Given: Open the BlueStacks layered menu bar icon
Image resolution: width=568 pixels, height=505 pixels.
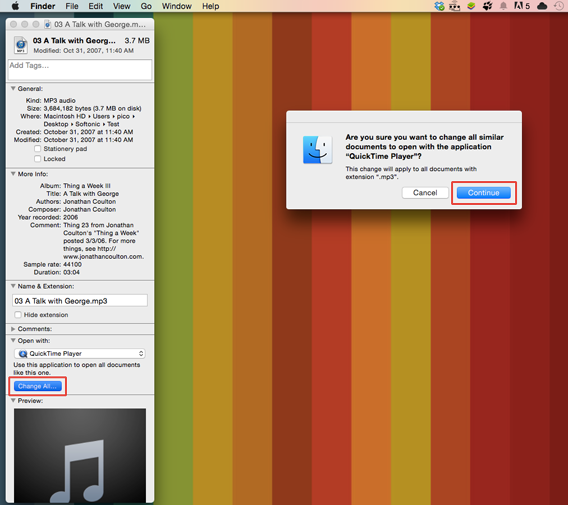Looking at the screenshot, I should click(x=471, y=6).
